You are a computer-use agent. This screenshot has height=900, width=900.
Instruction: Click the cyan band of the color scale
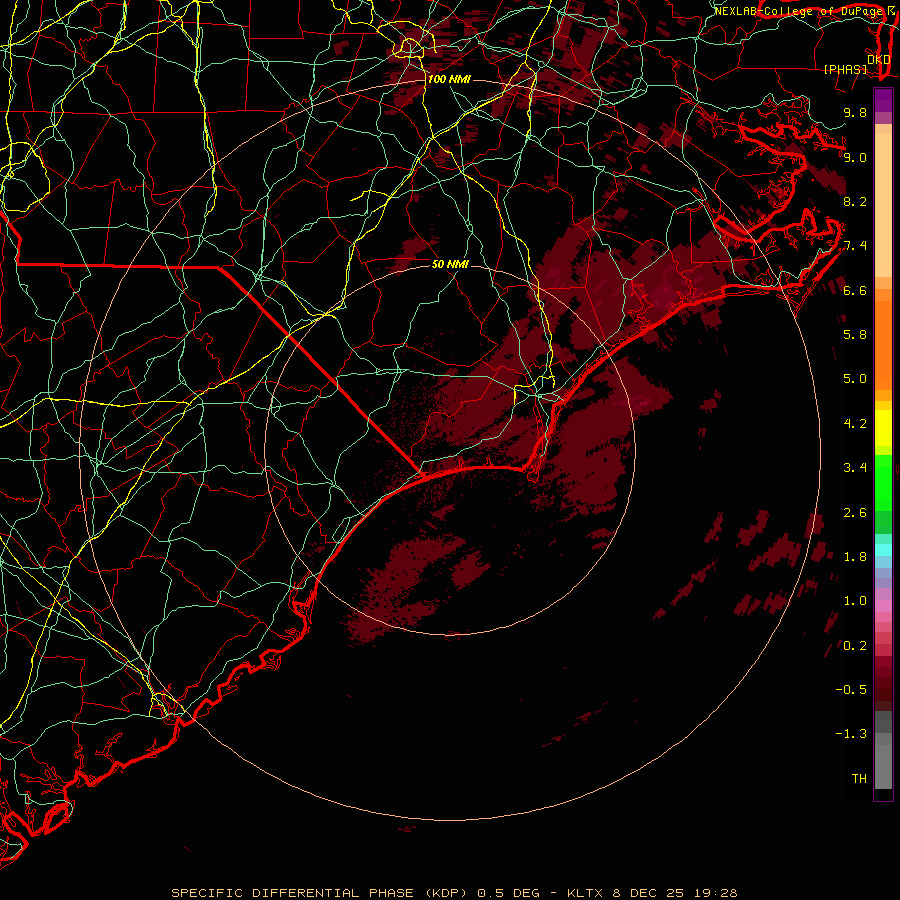(883, 550)
